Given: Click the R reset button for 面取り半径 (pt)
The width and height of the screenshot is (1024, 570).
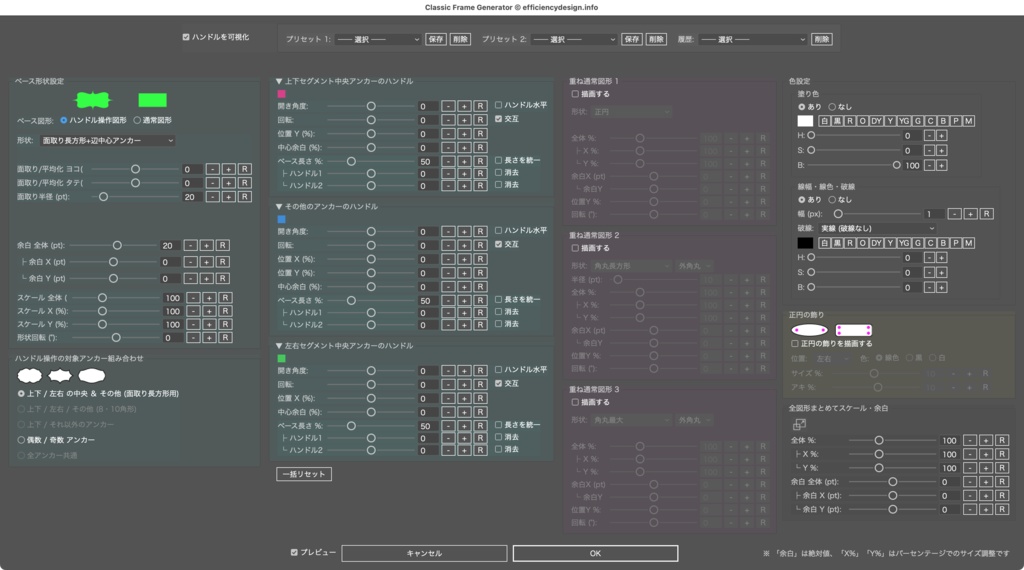Looking at the screenshot, I should click(244, 197).
